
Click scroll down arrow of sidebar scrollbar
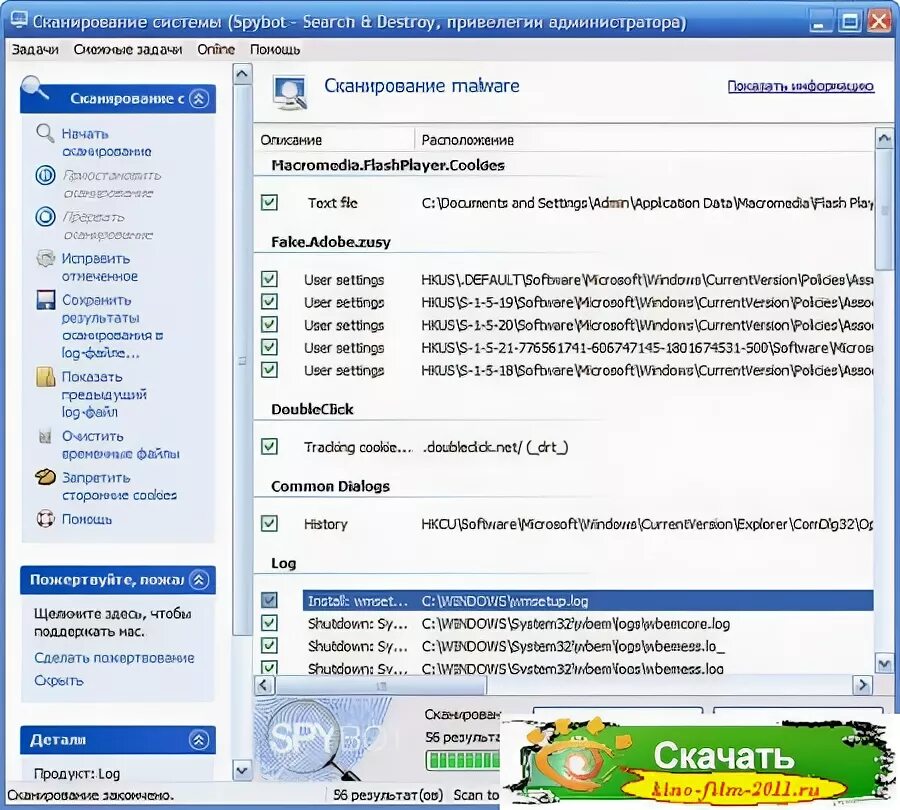[242, 770]
